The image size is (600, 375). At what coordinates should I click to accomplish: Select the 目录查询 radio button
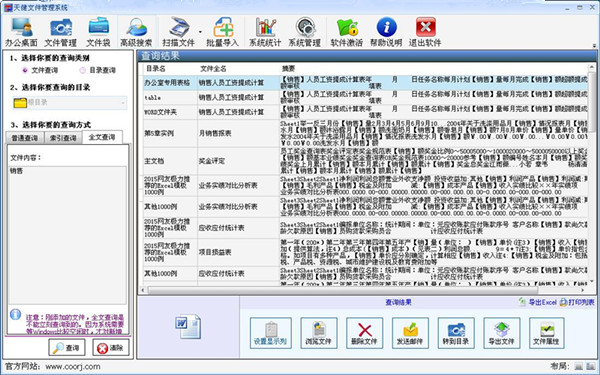[83, 70]
